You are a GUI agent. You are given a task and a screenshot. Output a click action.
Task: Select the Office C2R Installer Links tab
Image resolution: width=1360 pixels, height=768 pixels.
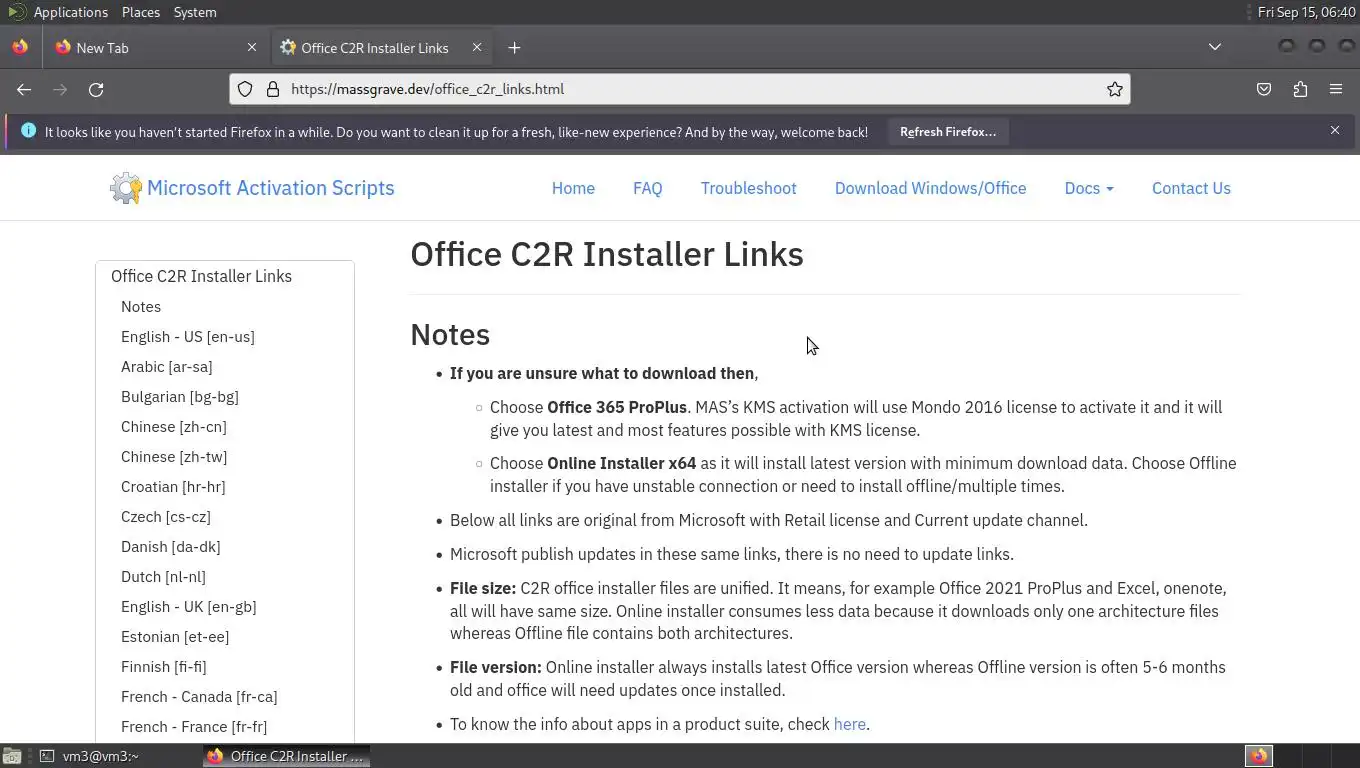[x=382, y=47]
